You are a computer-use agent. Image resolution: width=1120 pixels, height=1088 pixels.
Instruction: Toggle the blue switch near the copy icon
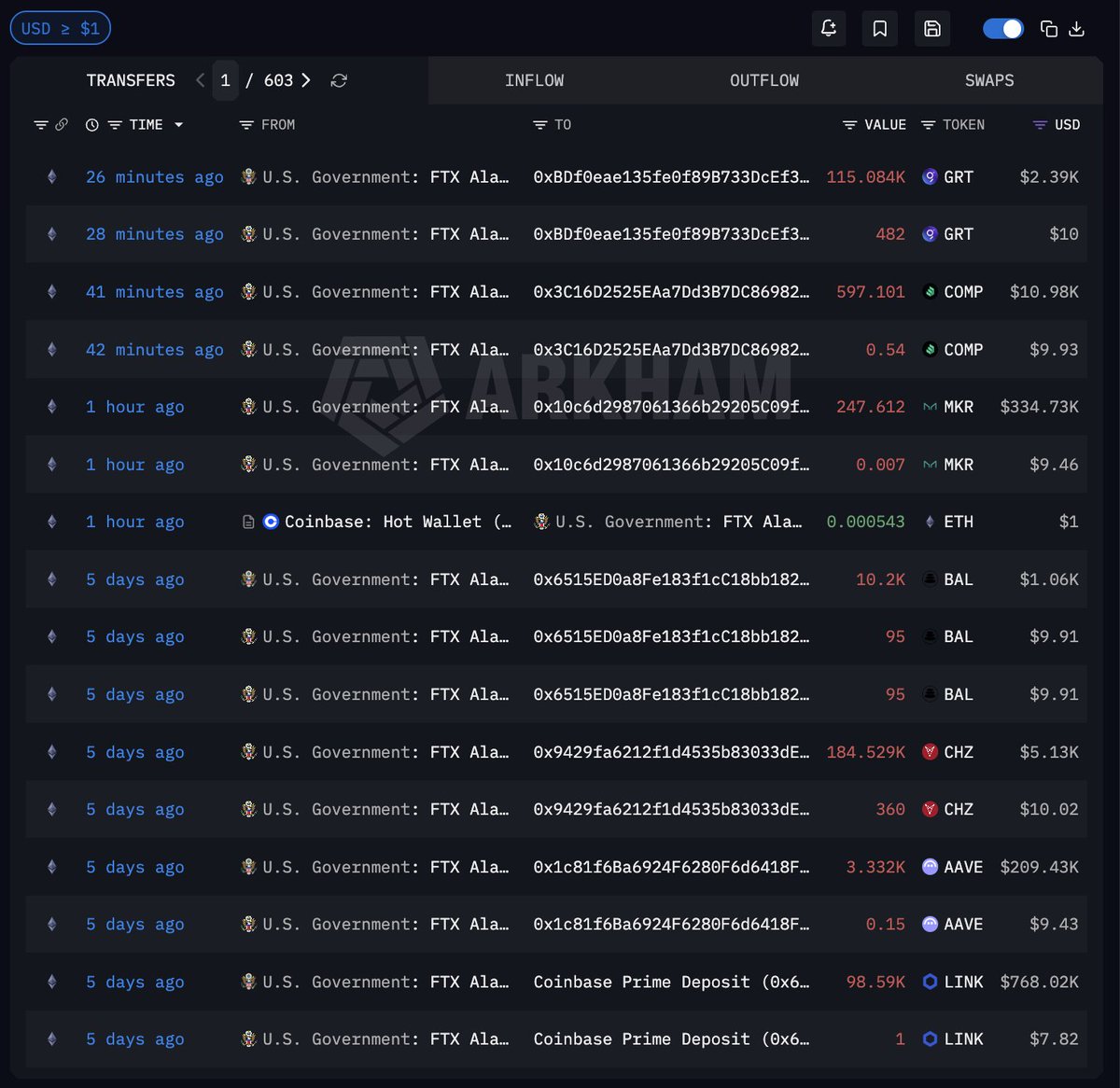pos(1003,29)
